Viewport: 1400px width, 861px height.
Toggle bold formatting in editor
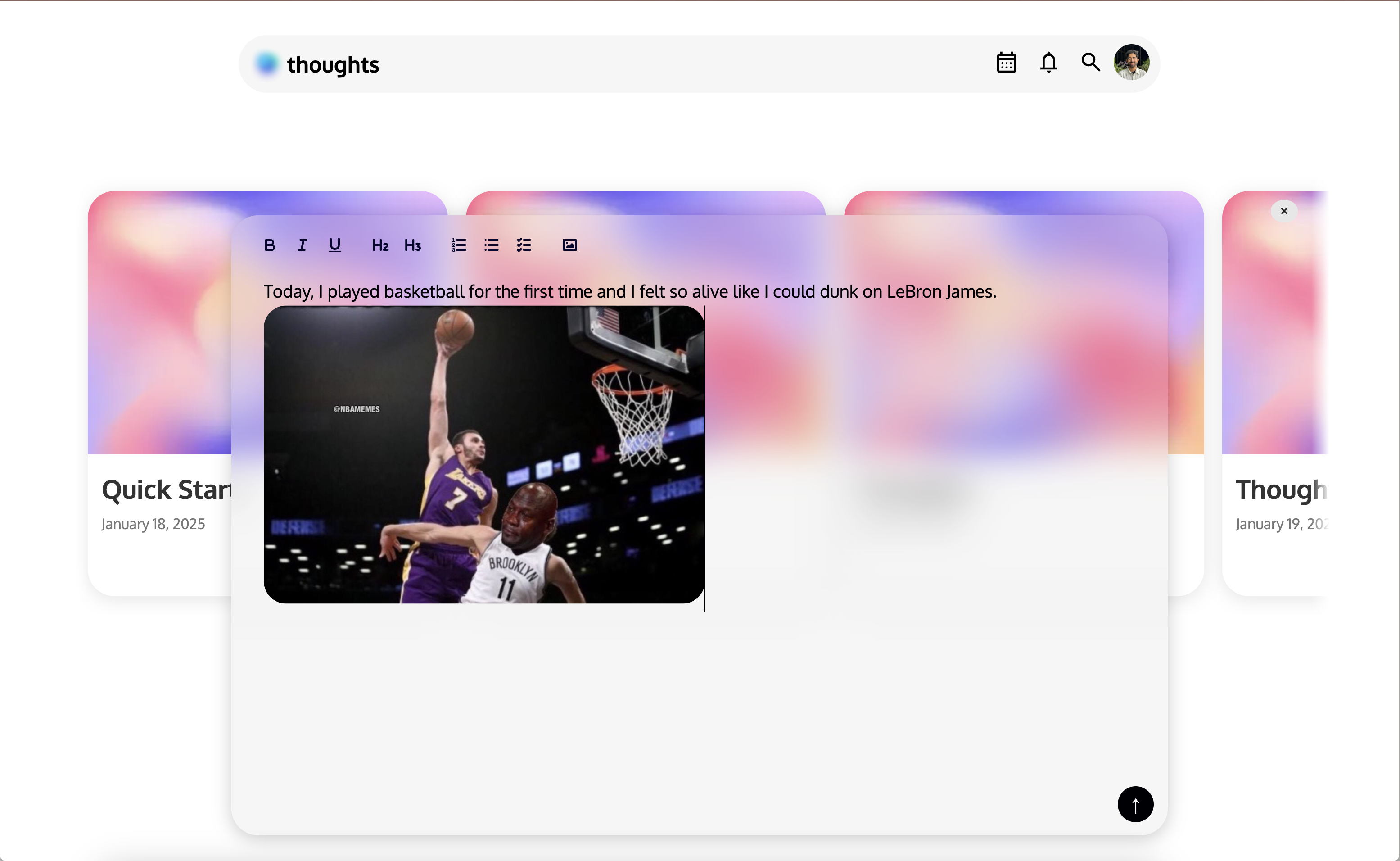click(x=270, y=245)
